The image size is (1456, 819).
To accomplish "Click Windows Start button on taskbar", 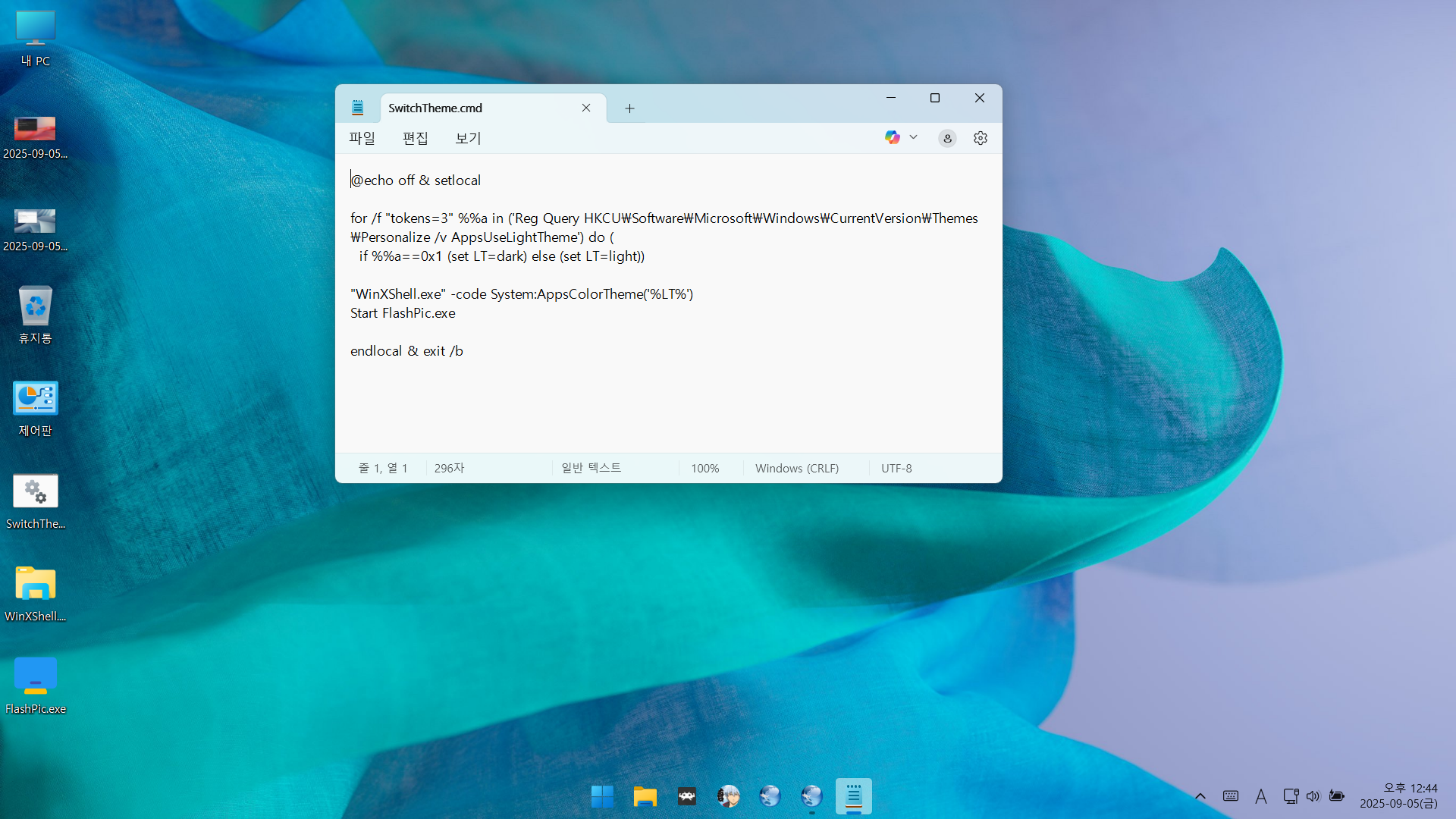I will click(602, 796).
